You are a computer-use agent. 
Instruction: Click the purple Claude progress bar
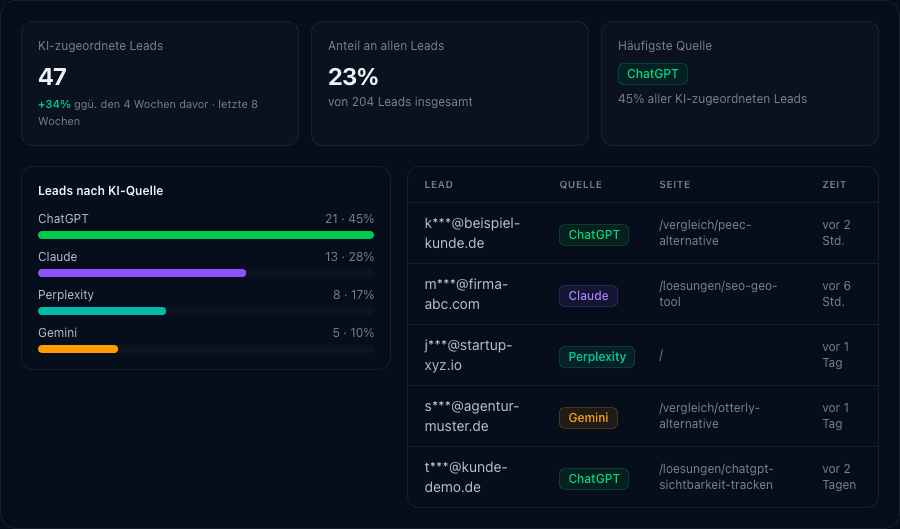click(x=142, y=273)
